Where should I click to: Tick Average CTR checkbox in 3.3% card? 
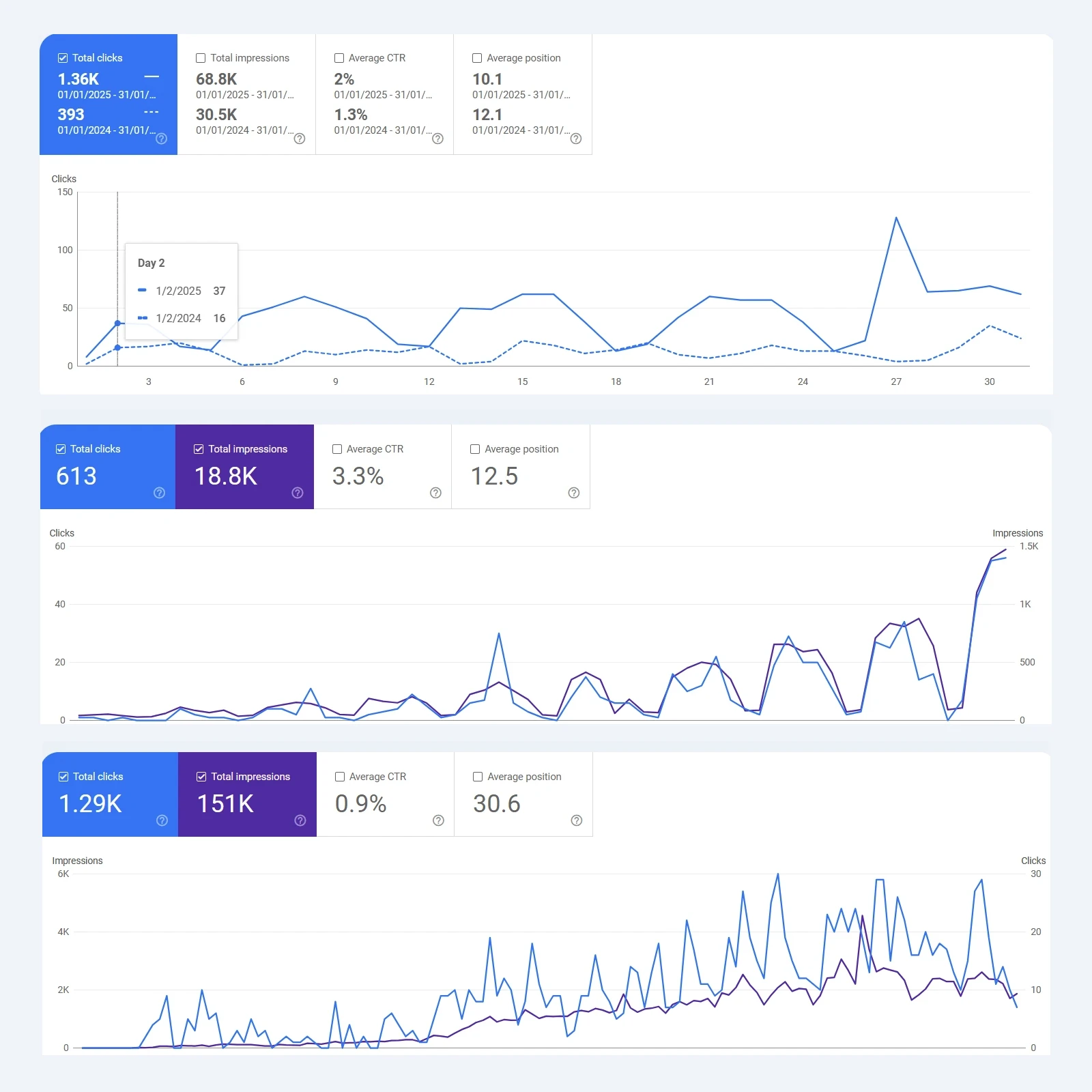pos(337,449)
